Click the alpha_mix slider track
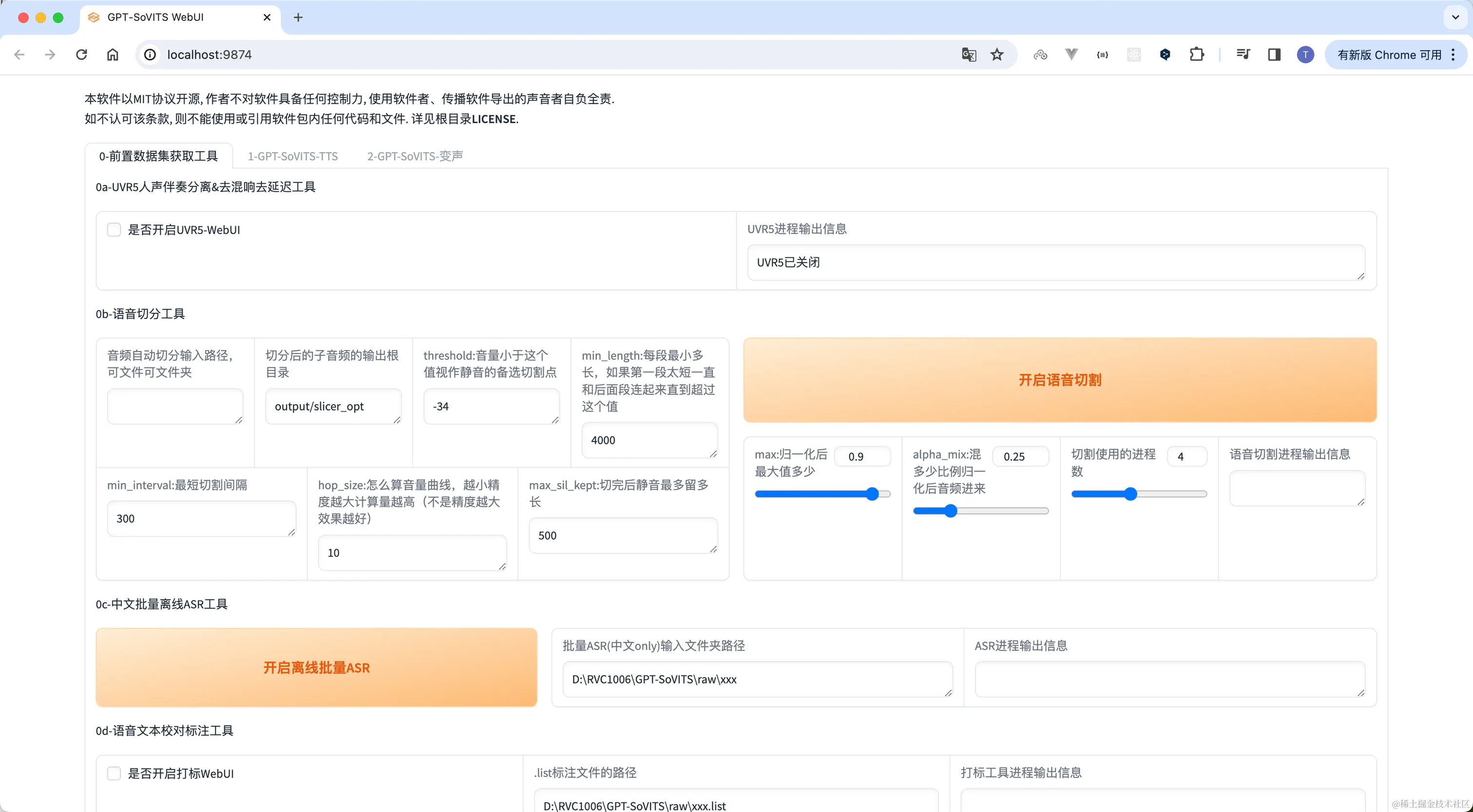Image resolution: width=1473 pixels, height=812 pixels. 980,511
